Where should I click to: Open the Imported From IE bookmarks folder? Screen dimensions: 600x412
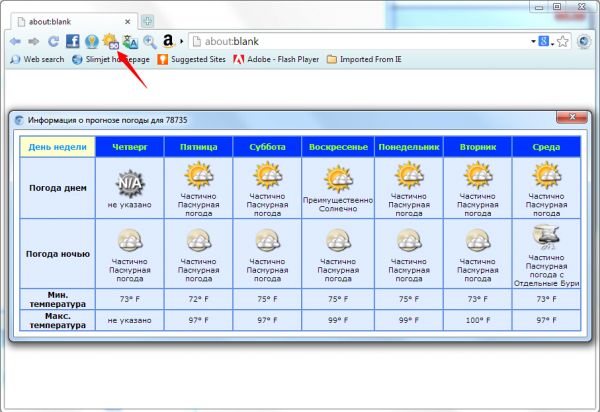coord(373,59)
